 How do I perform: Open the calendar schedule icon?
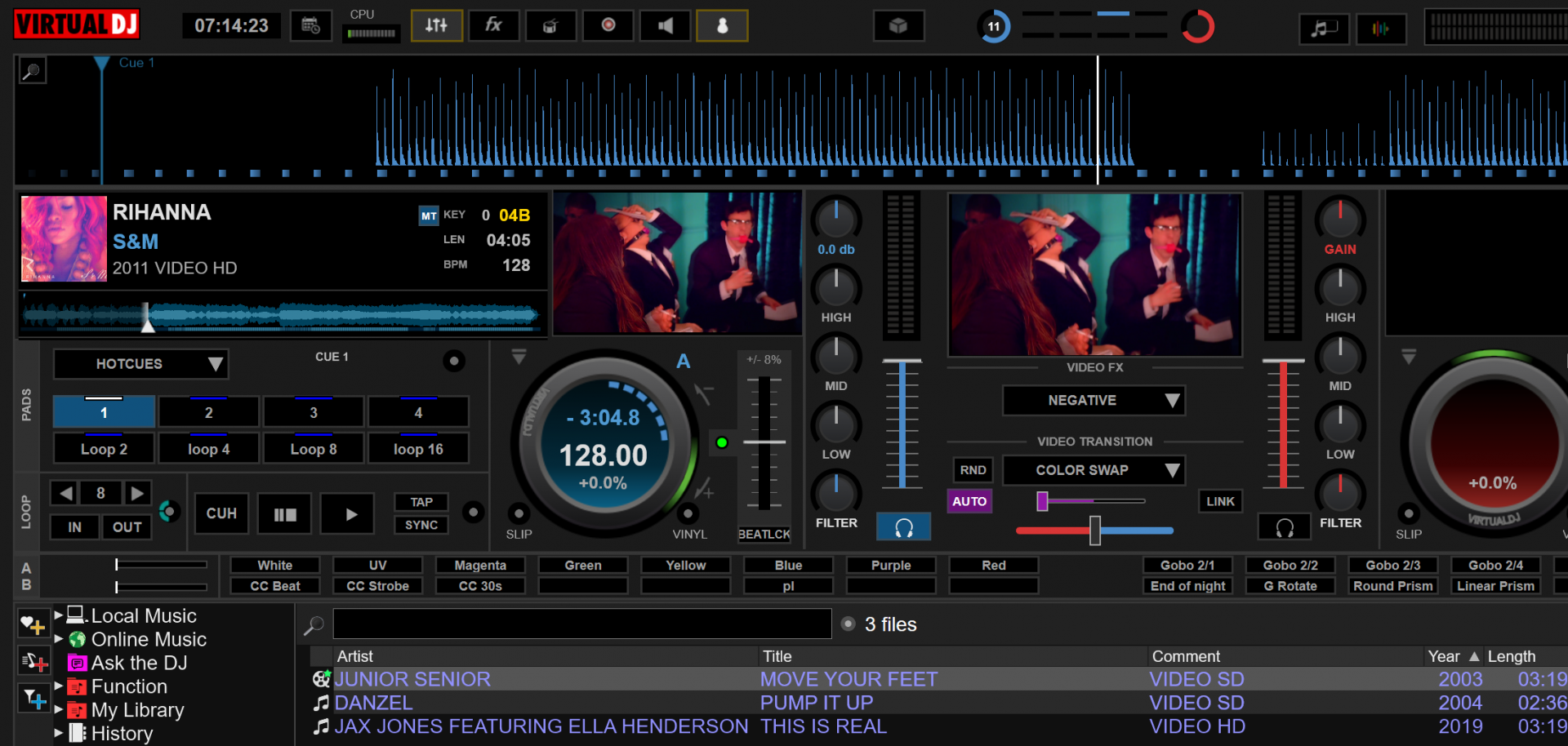(311, 26)
